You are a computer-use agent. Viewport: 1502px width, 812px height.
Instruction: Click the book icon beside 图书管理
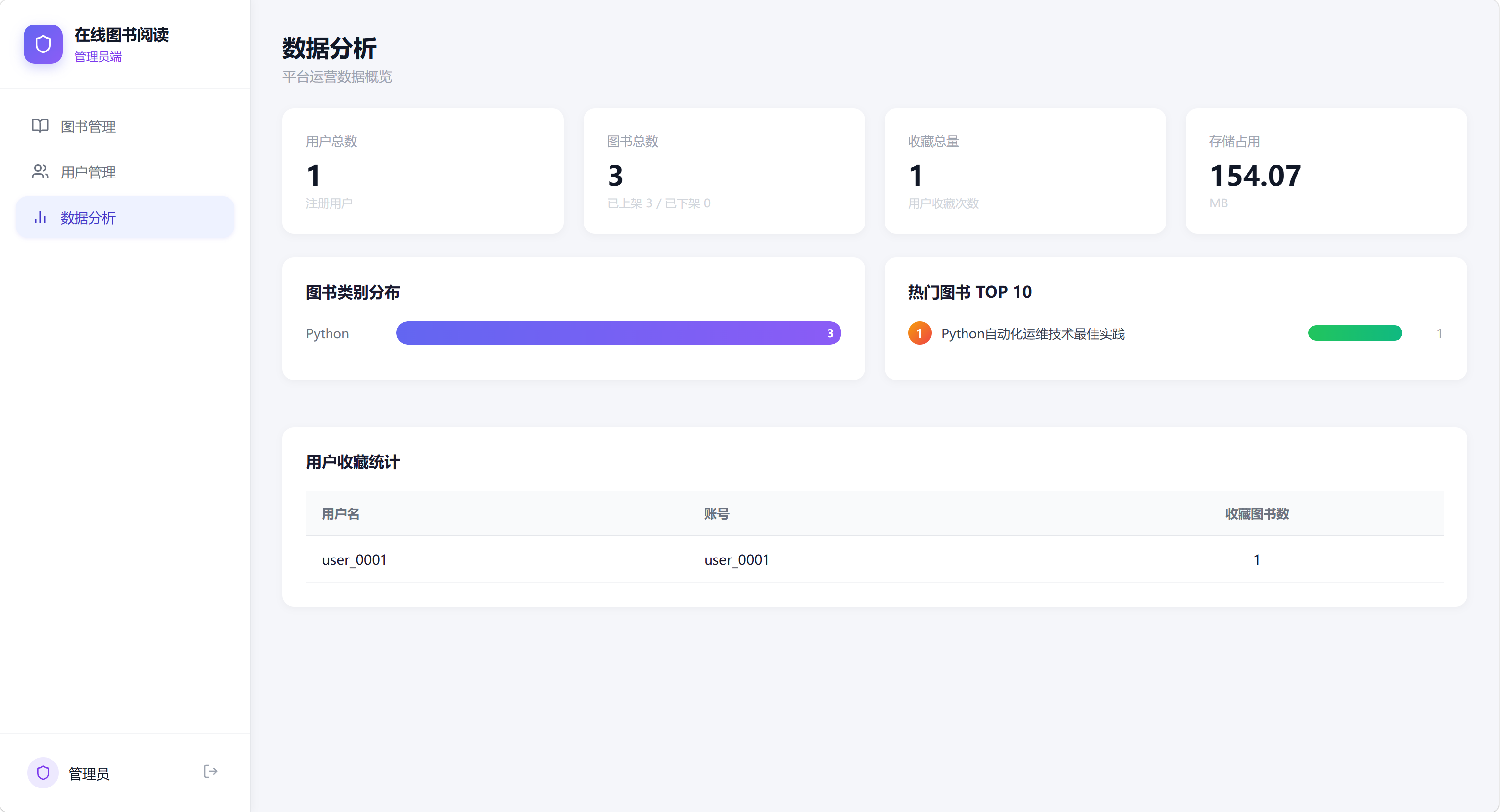(40, 126)
